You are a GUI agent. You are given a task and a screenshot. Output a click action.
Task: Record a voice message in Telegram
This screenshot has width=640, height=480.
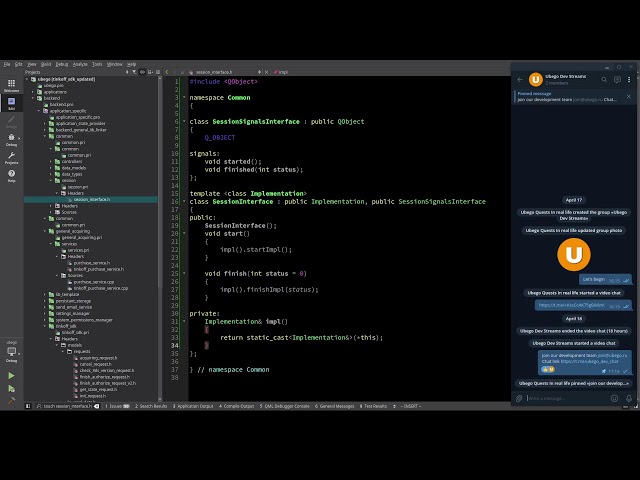[x=629, y=398]
